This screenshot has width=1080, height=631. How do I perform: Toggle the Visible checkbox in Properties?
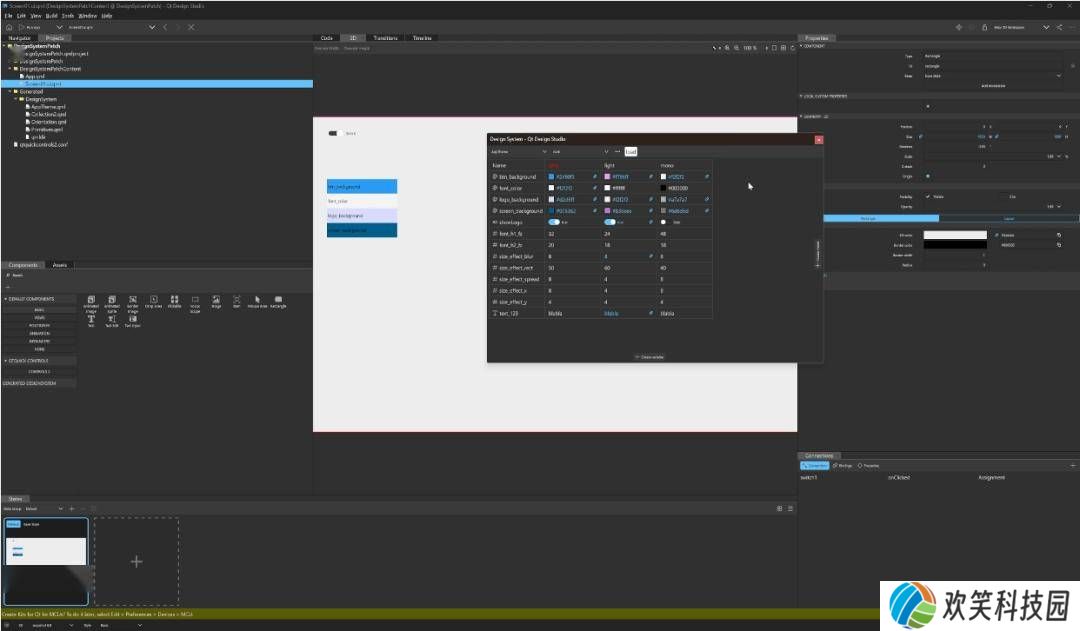pos(928,197)
